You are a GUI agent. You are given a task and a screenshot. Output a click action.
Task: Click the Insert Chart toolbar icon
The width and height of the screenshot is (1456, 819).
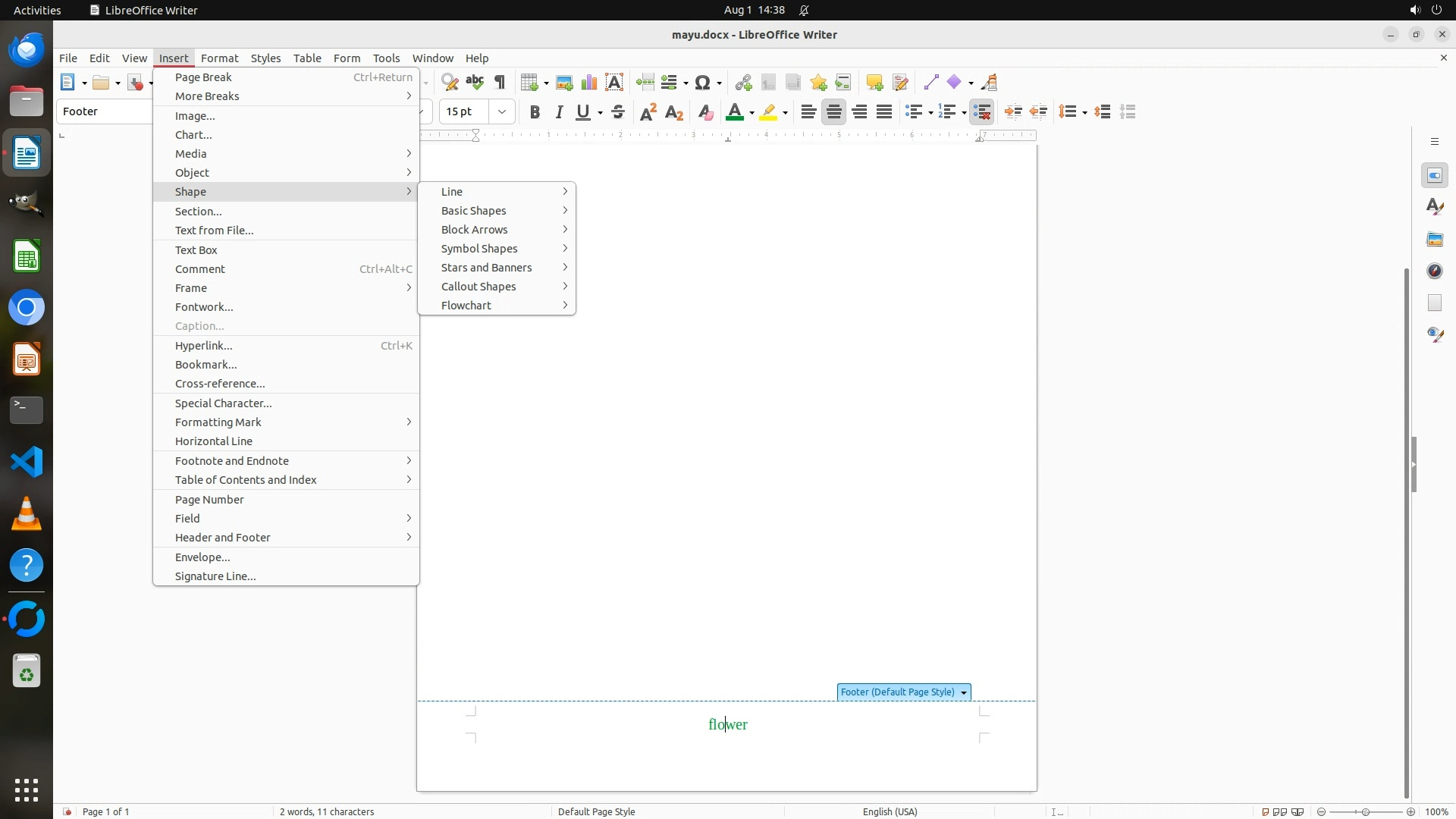[x=589, y=83]
